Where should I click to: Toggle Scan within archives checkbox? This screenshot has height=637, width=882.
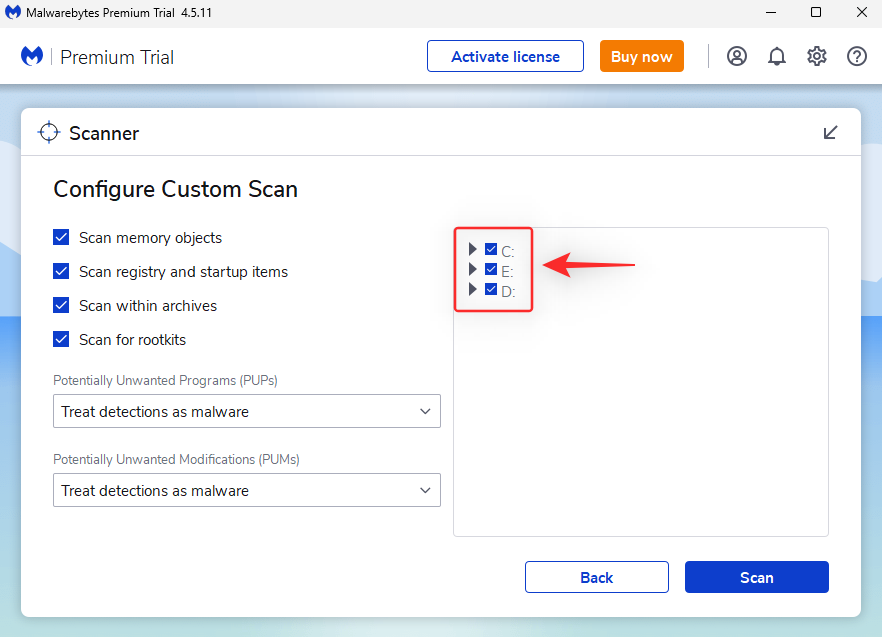[61, 306]
